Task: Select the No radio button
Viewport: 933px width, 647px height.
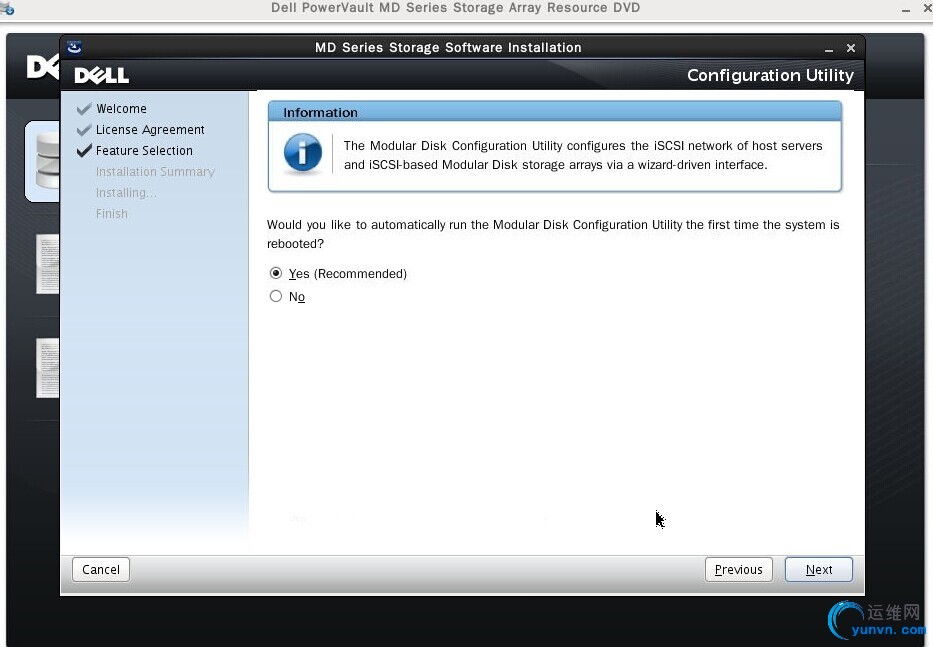Action: click(275, 296)
